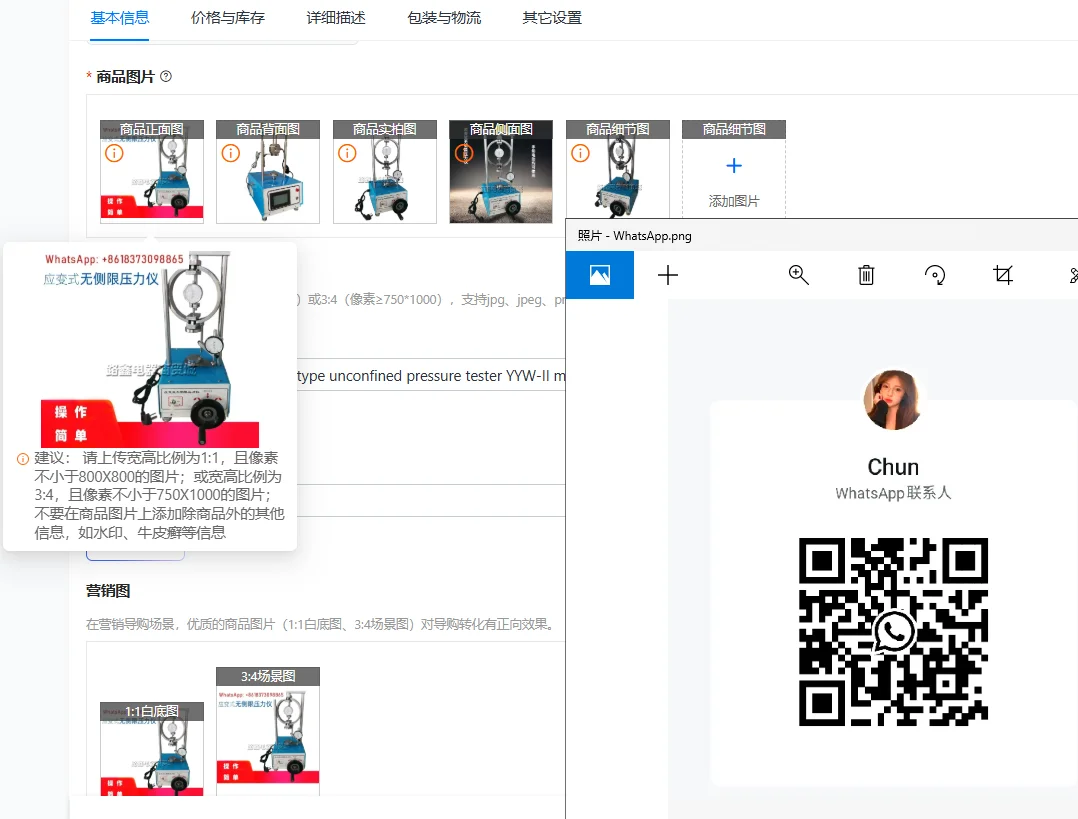Screen dimensions: 1078x819
Task: Select the 商品实拍图 thumbnail
Action: point(385,172)
